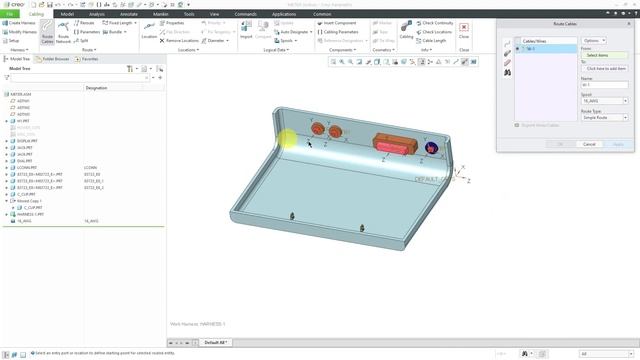This screenshot has width=640, height=360.
Task: Click the Import logical data icon
Action: coord(246,30)
